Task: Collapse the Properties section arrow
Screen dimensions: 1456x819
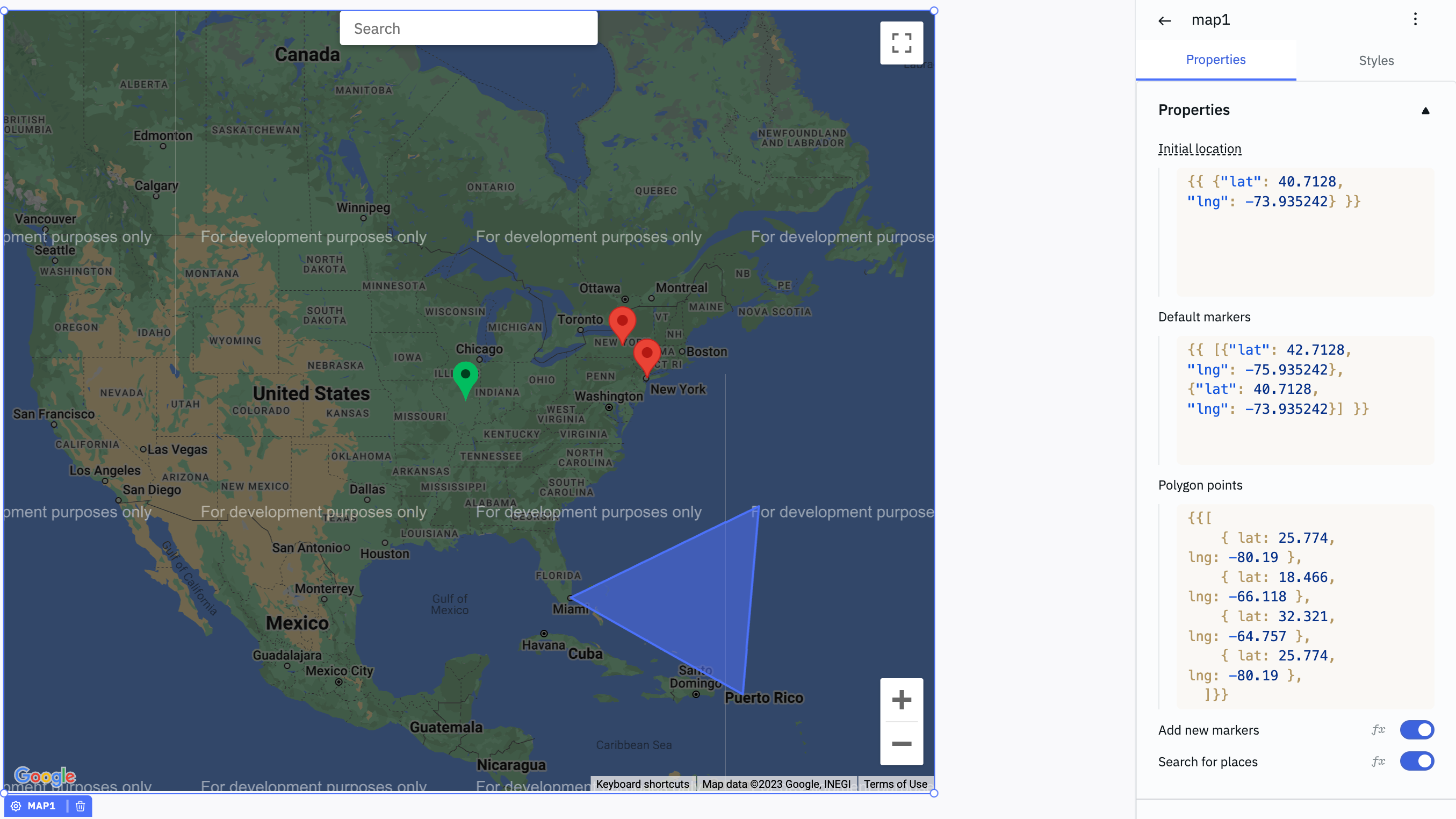Action: pos(1425,111)
